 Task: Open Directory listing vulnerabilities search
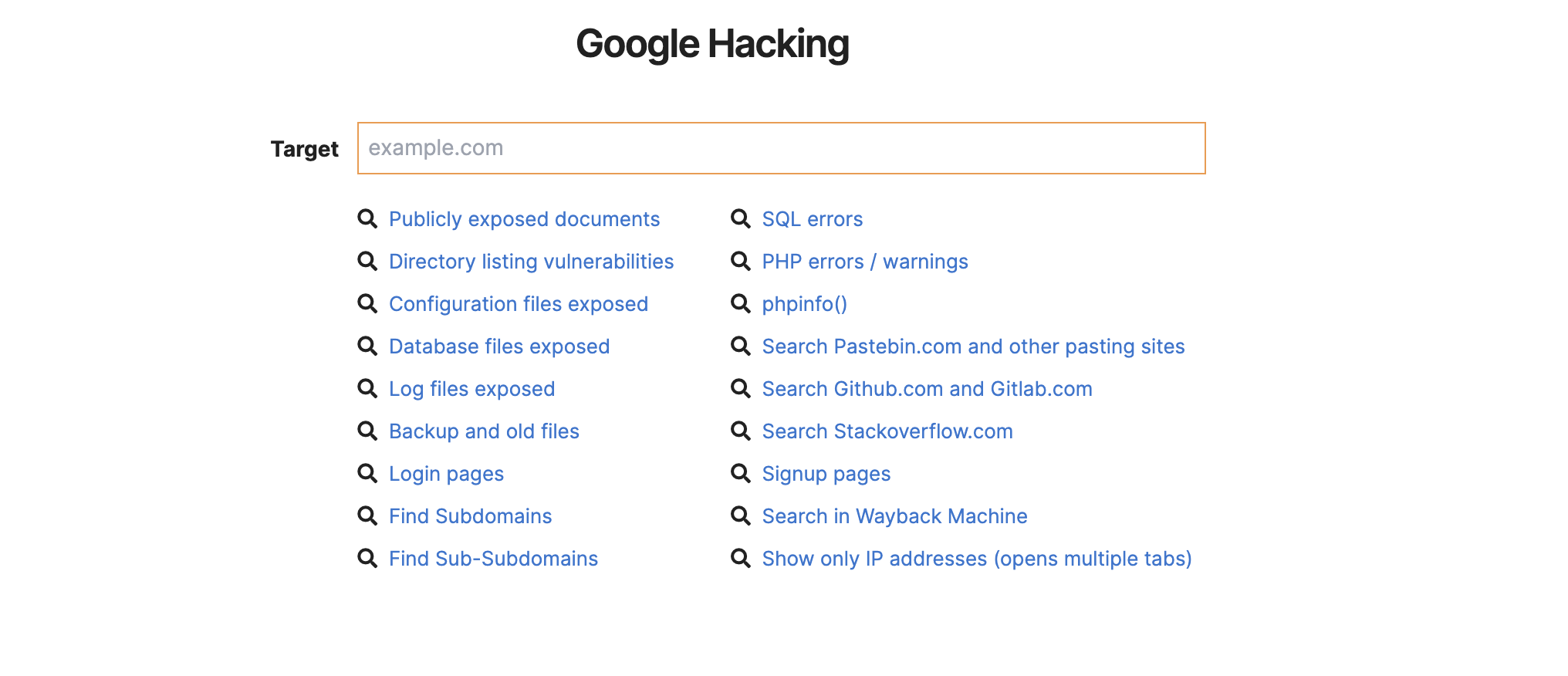click(x=531, y=262)
